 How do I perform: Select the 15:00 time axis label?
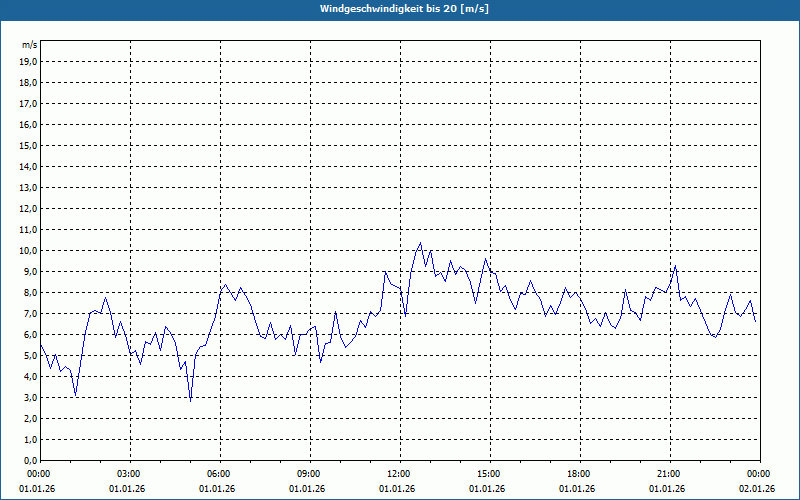(490, 474)
